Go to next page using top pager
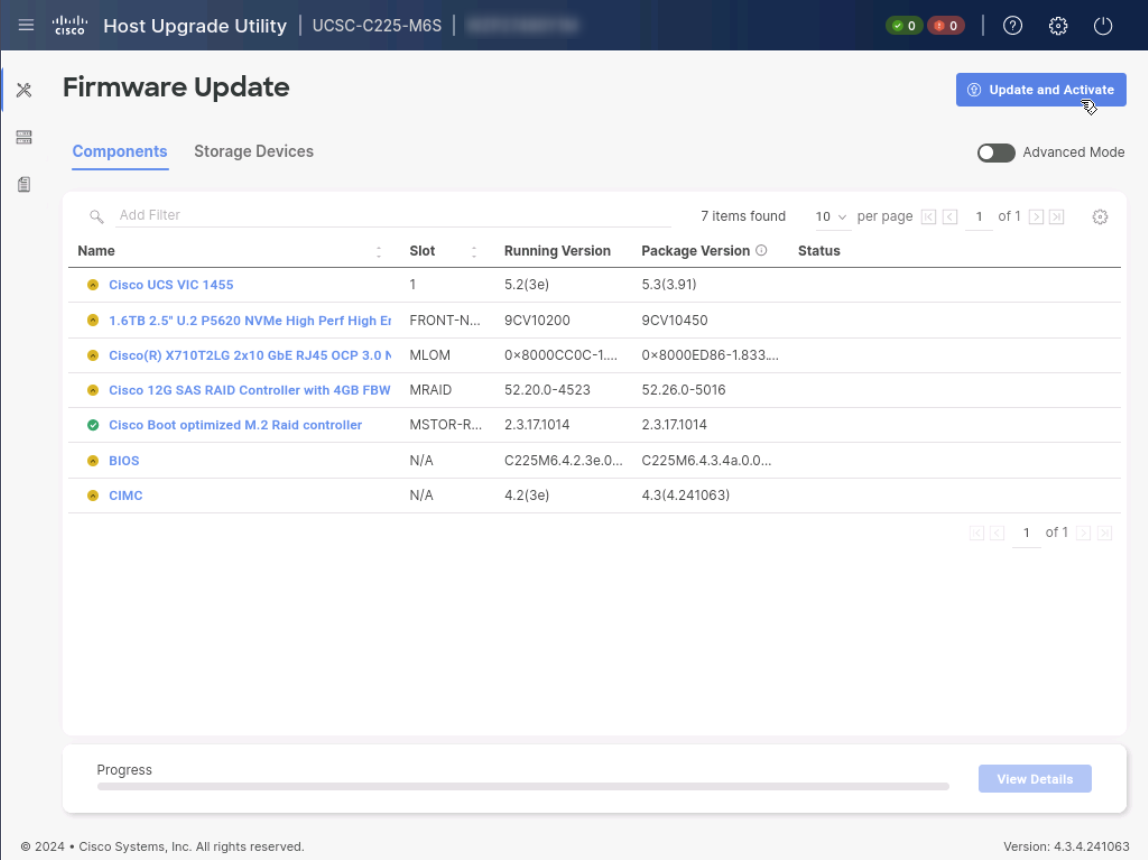Image resolution: width=1148 pixels, height=860 pixels. [x=1036, y=217]
